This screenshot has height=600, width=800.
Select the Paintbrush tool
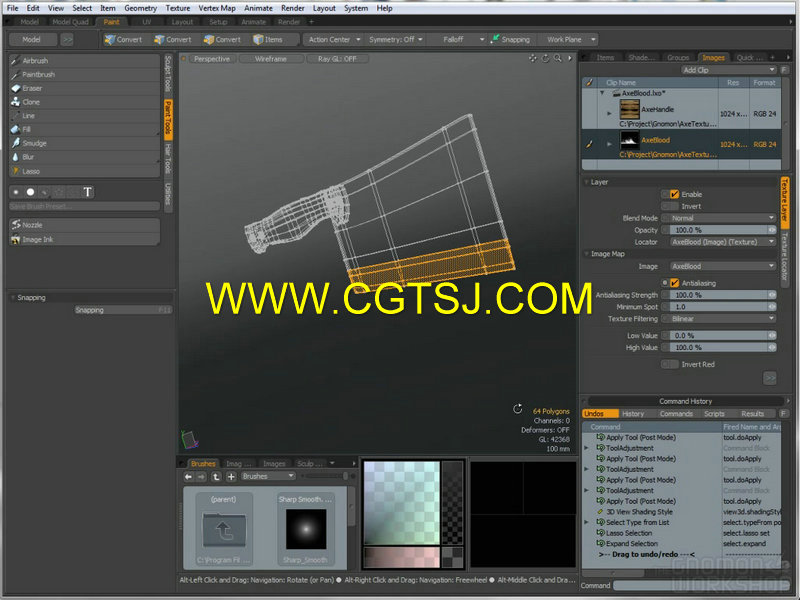84,74
